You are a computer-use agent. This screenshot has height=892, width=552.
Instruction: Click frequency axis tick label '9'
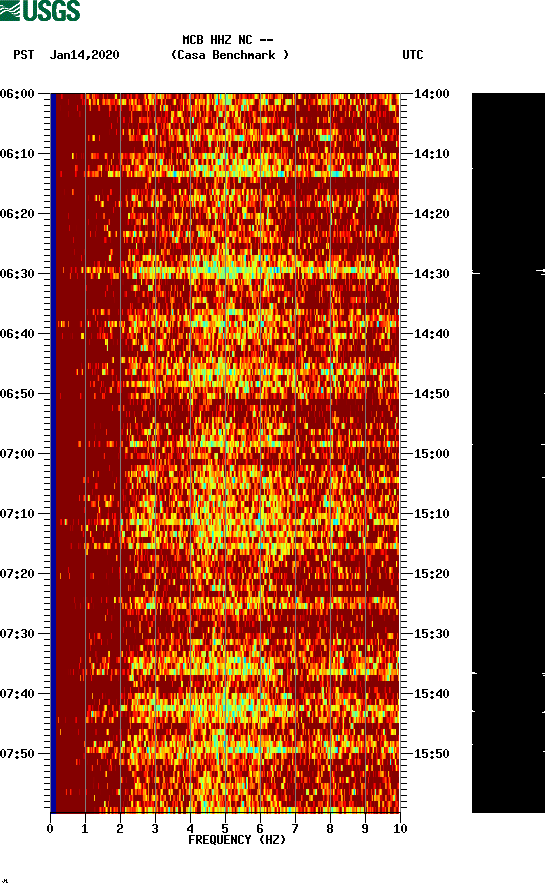click(x=365, y=829)
